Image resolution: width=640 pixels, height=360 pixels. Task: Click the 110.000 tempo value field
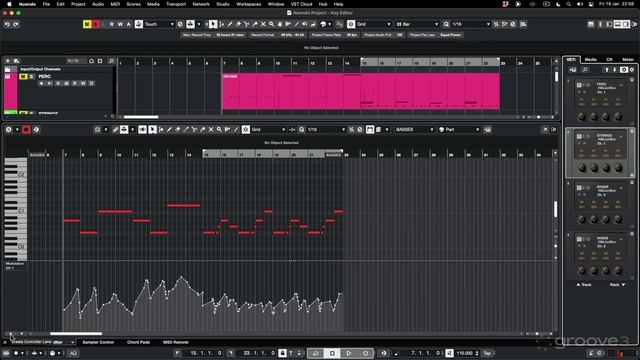(464, 353)
